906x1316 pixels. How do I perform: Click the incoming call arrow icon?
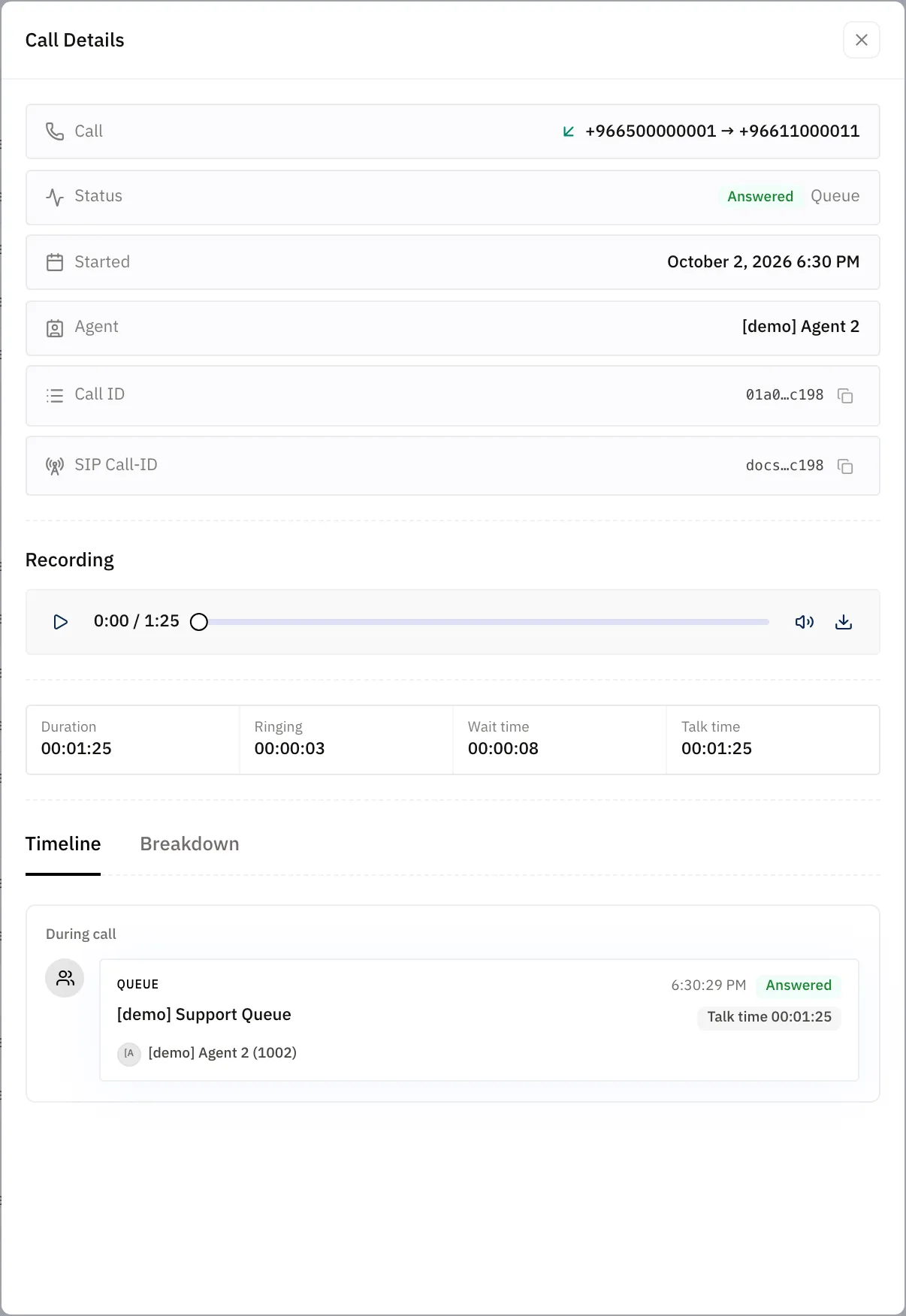click(569, 131)
